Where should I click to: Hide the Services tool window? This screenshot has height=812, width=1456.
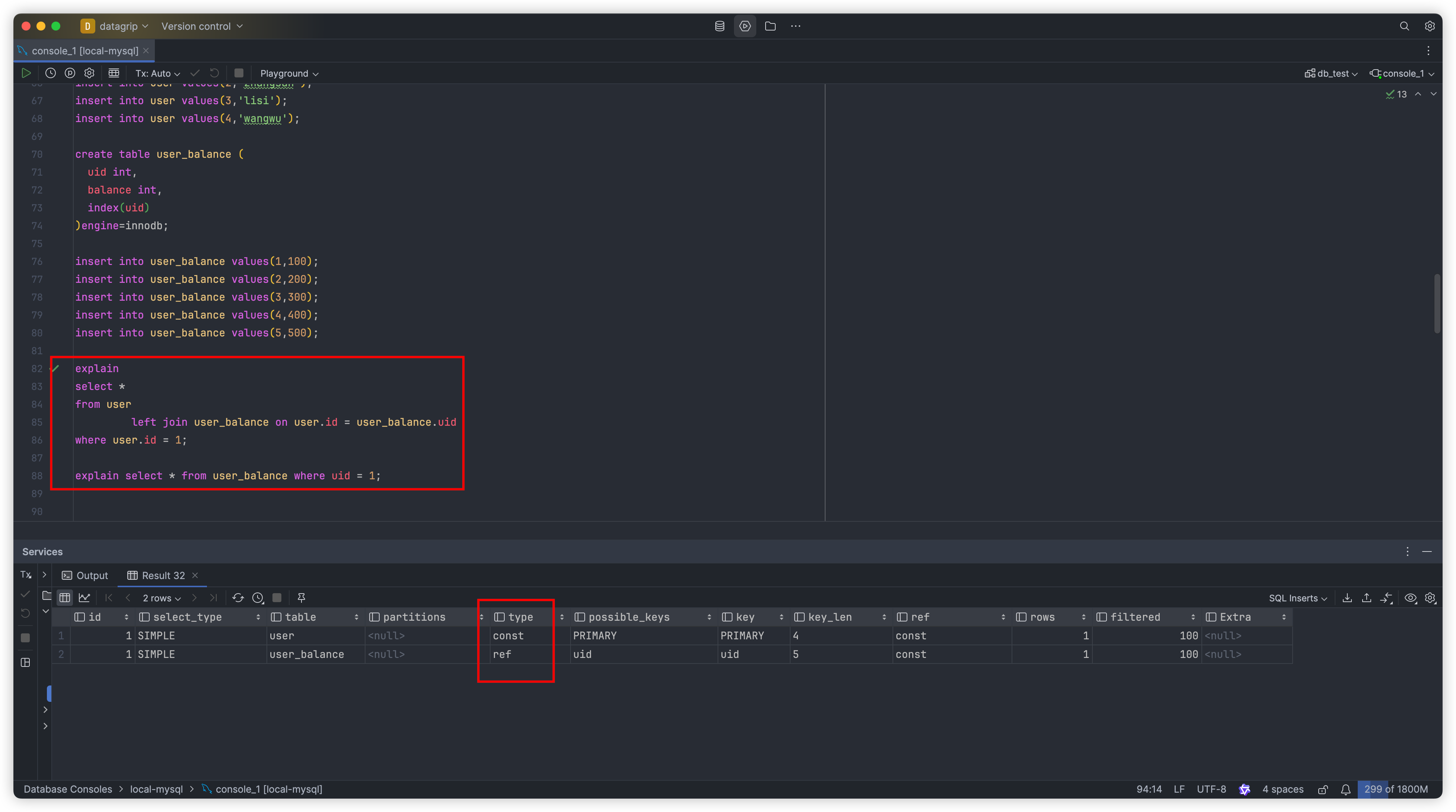pos(1427,552)
